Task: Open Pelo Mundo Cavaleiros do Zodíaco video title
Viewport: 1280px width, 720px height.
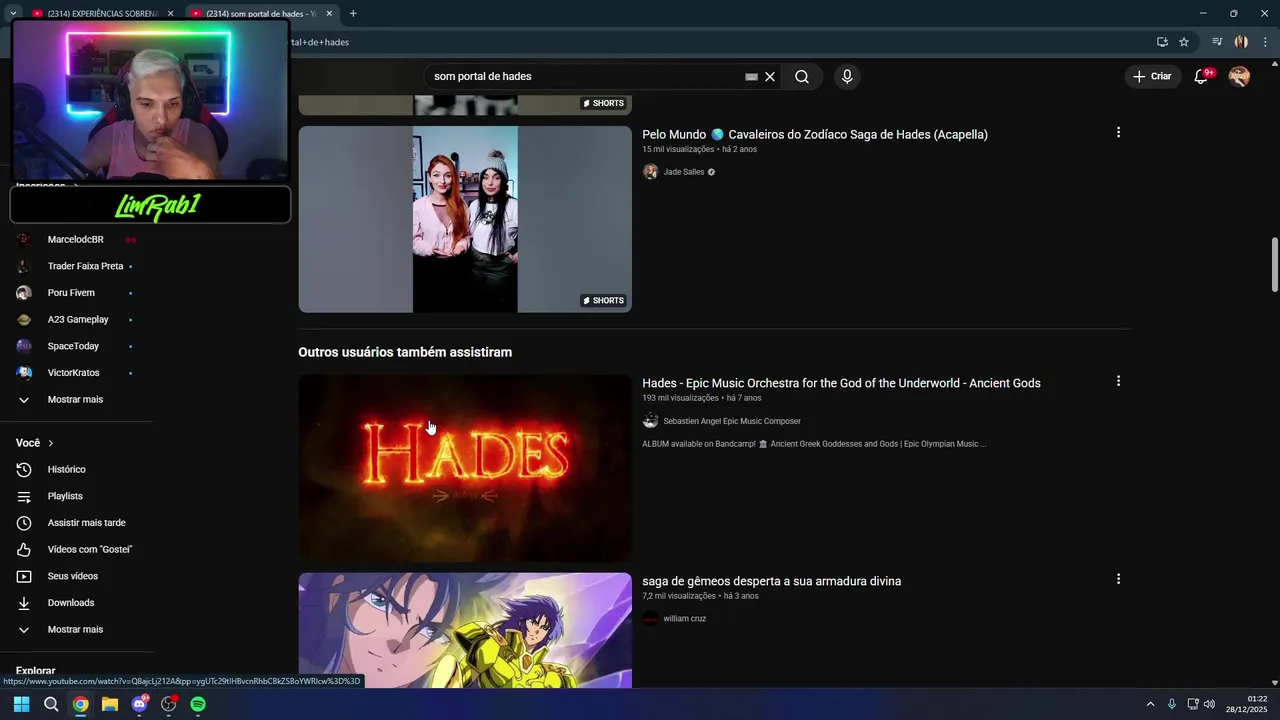Action: (815, 134)
